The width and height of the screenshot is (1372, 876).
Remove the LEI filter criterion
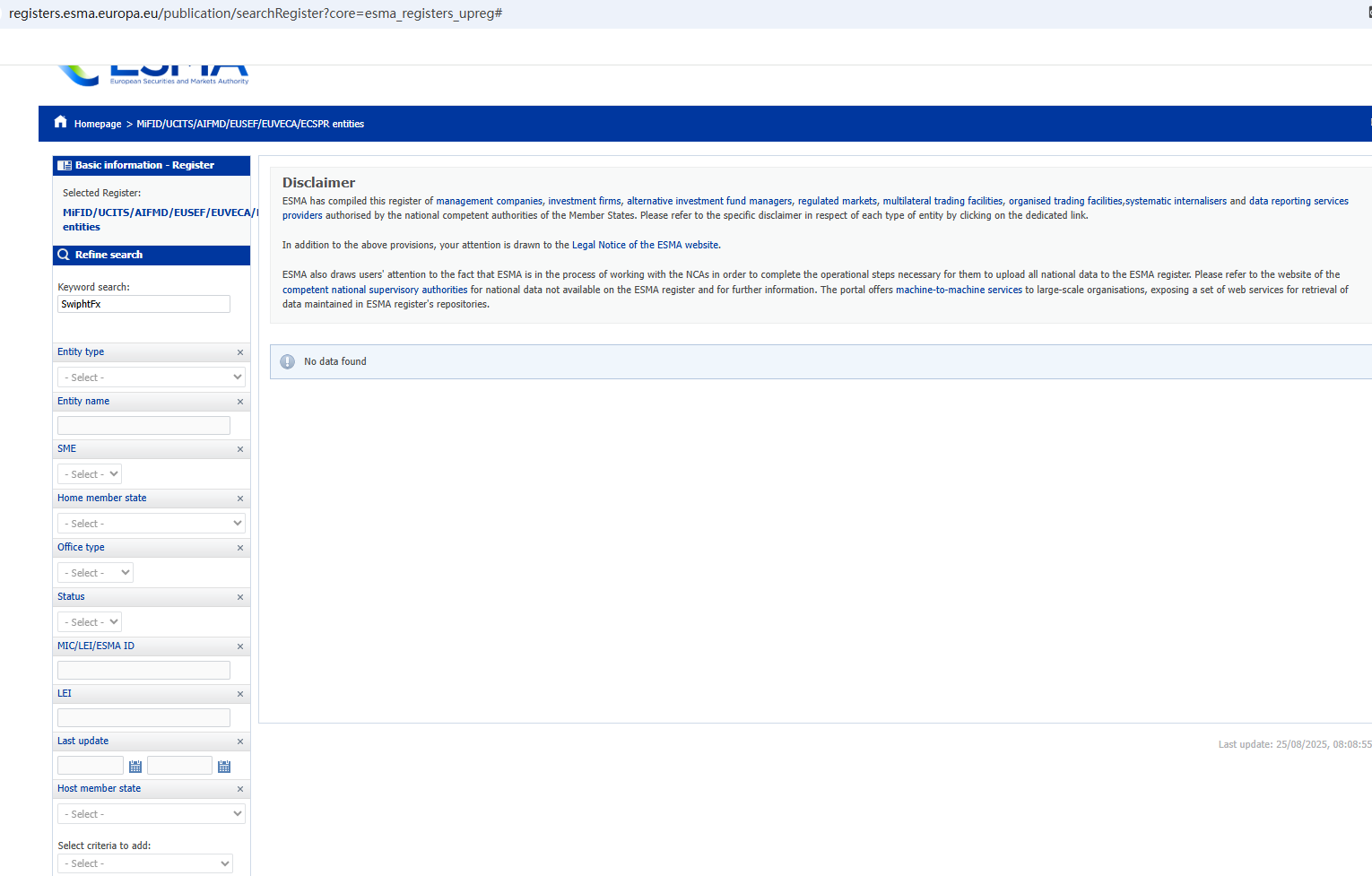click(240, 694)
